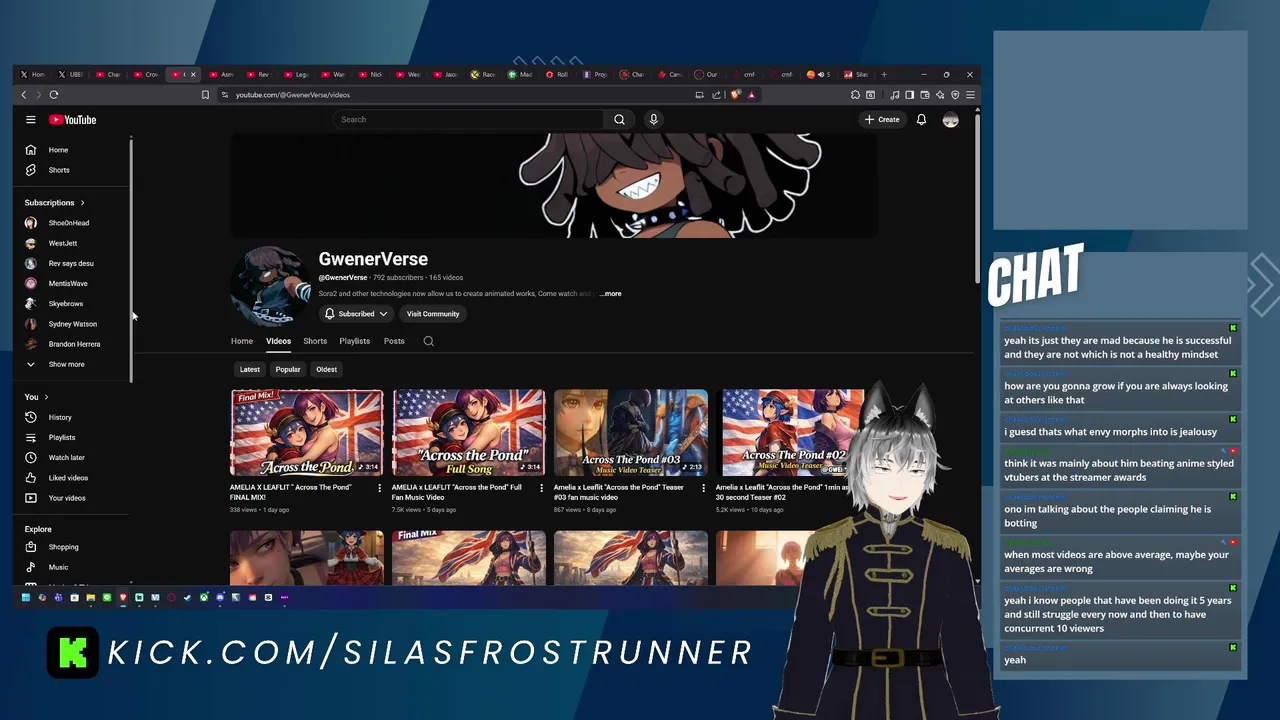
Task: Open the ShoeOnHead subscription
Action: click(69, 223)
